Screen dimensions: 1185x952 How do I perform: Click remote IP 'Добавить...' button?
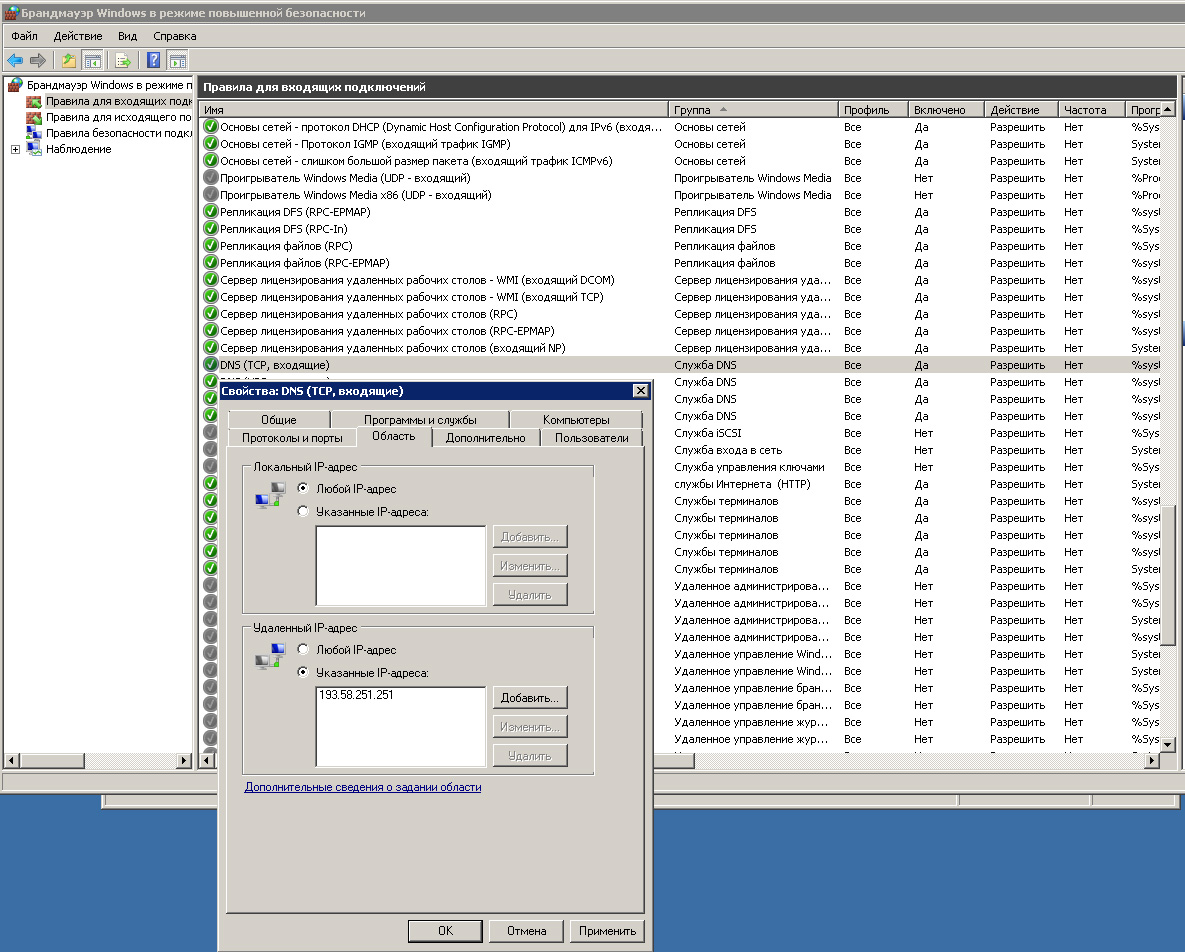pos(530,697)
